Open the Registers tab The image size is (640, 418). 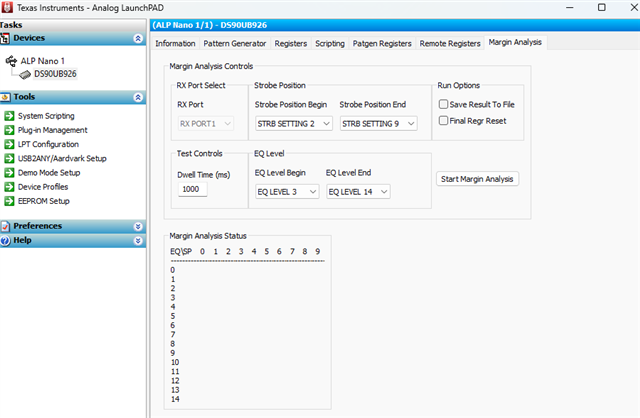click(x=291, y=43)
